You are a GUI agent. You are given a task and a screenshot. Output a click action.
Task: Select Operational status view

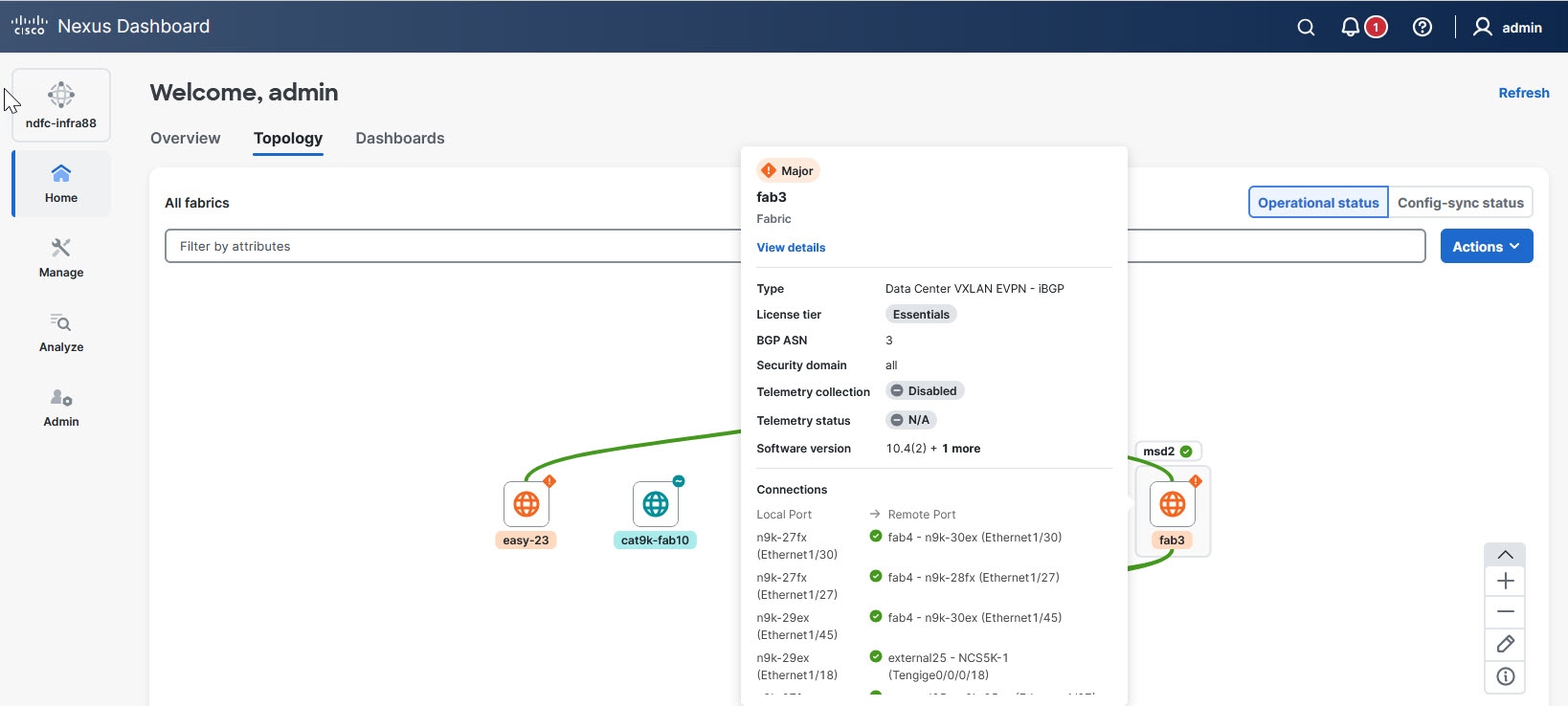[1318, 203]
